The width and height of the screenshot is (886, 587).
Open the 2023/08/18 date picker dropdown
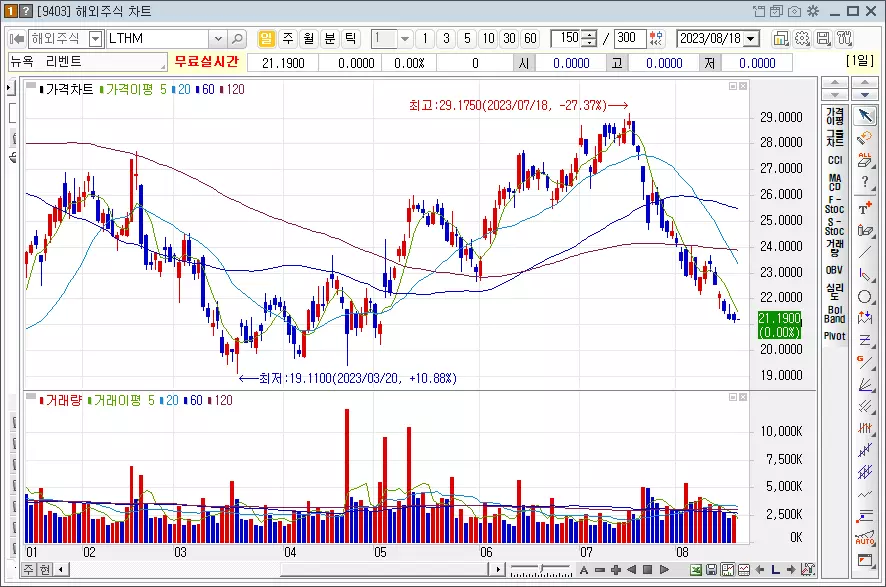click(751, 39)
